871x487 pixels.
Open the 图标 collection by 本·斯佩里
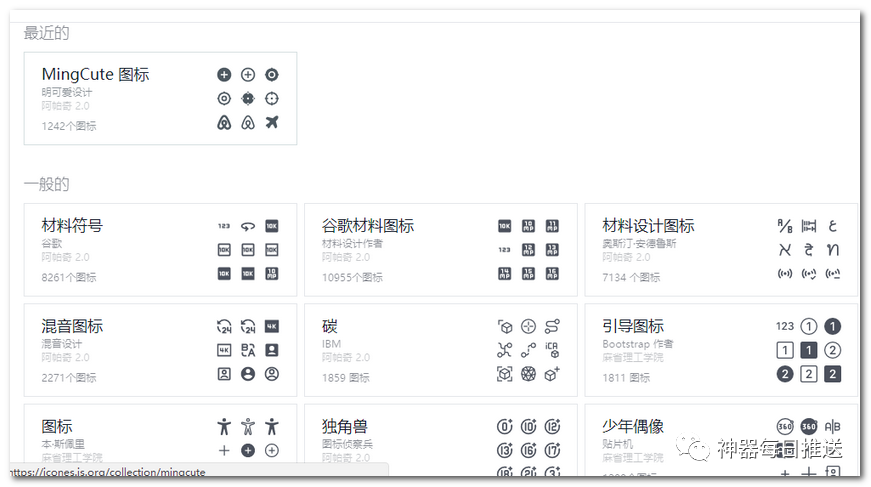[57, 426]
